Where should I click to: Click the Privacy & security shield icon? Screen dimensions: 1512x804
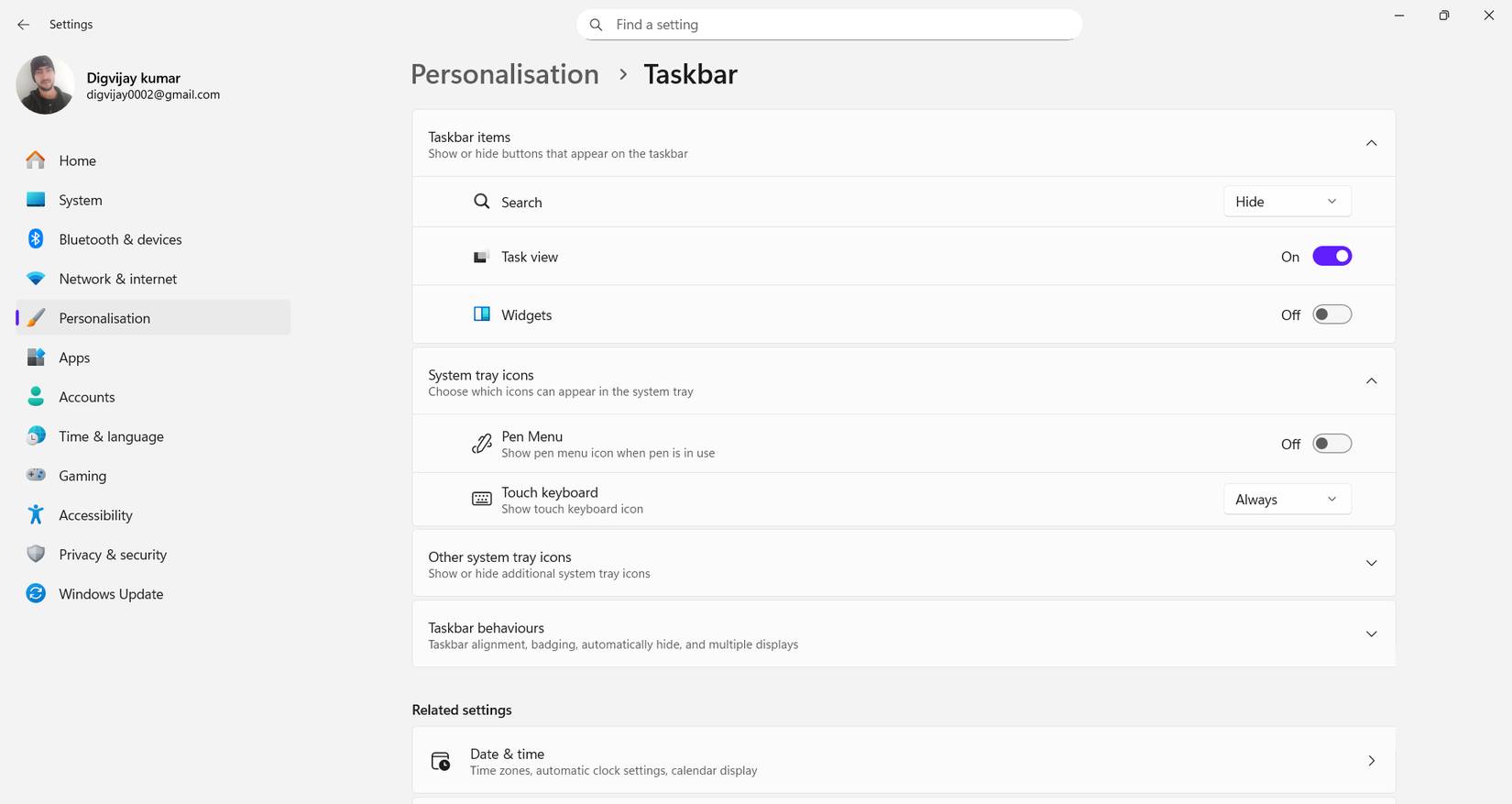pos(36,554)
